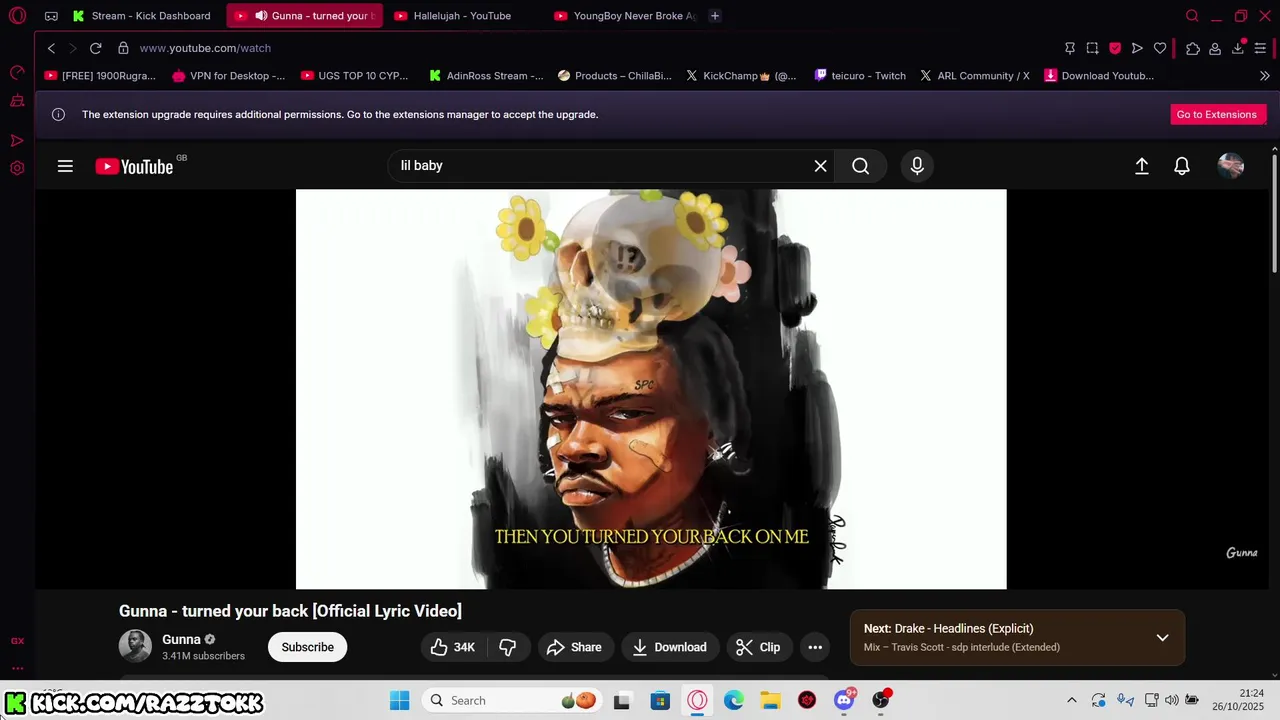
Task: Switch to Hallelujah - YouTube tab
Action: [462, 16]
